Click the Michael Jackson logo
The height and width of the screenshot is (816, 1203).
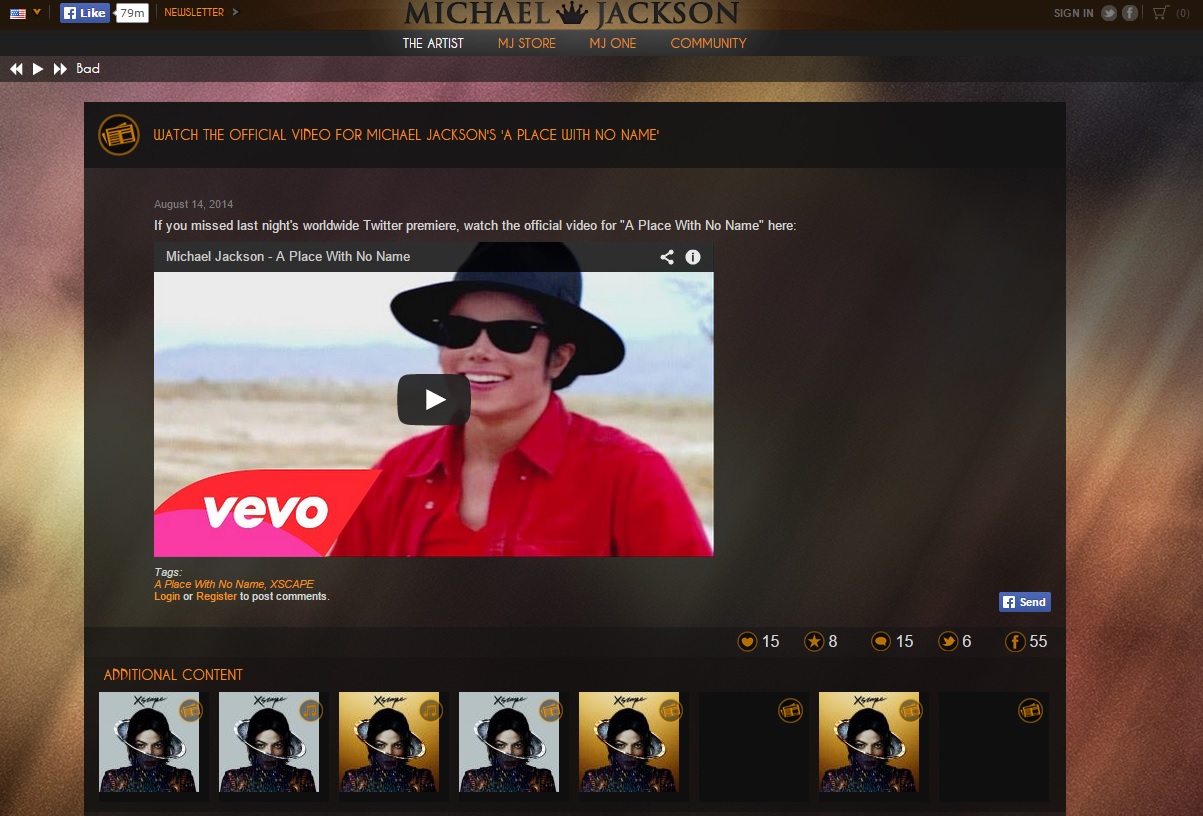pyautogui.click(x=572, y=14)
